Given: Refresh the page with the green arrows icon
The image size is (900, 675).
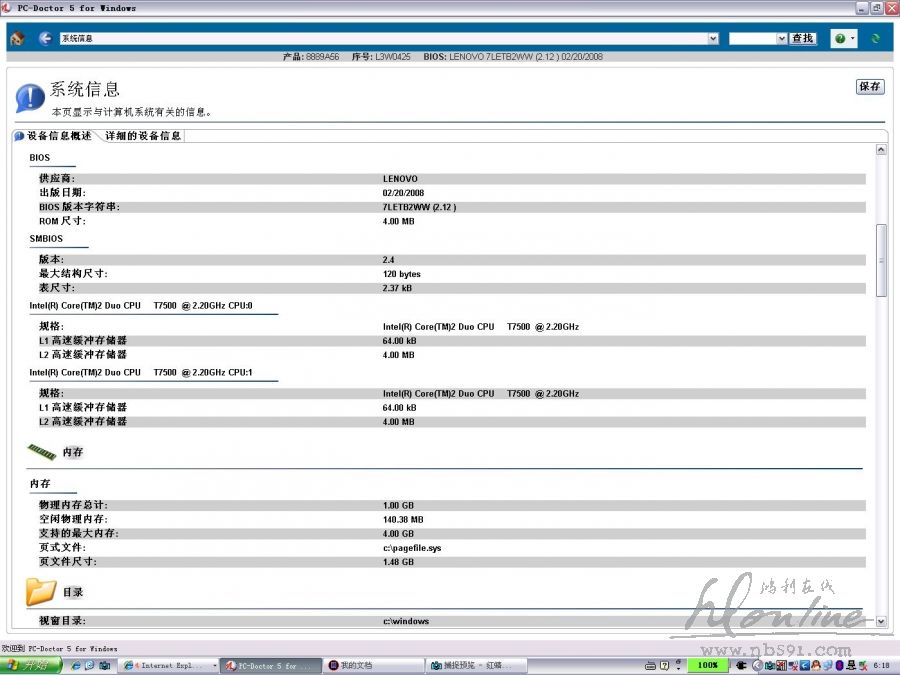Looking at the screenshot, I should point(875,38).
